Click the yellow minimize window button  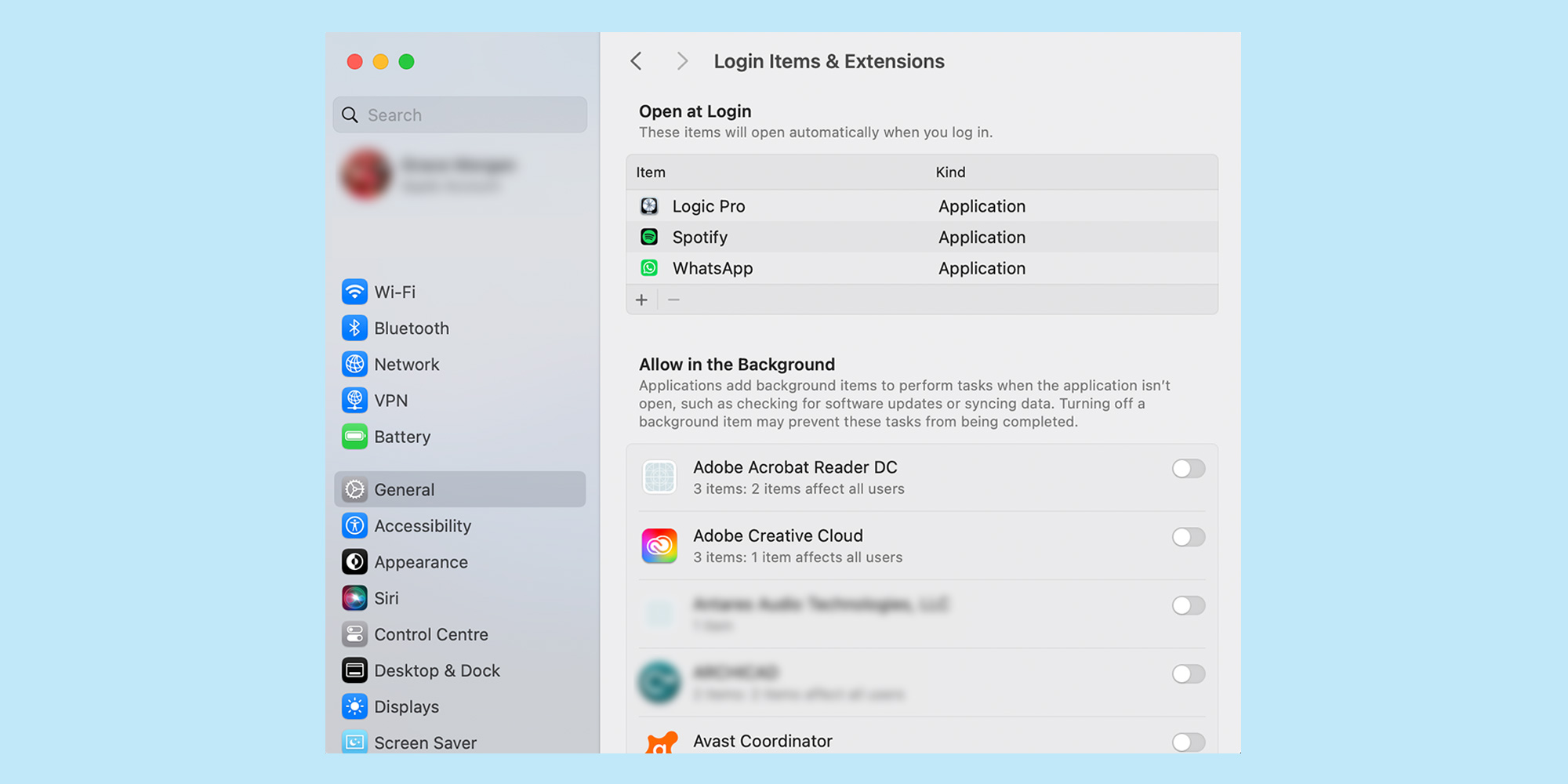coord(380,61)
